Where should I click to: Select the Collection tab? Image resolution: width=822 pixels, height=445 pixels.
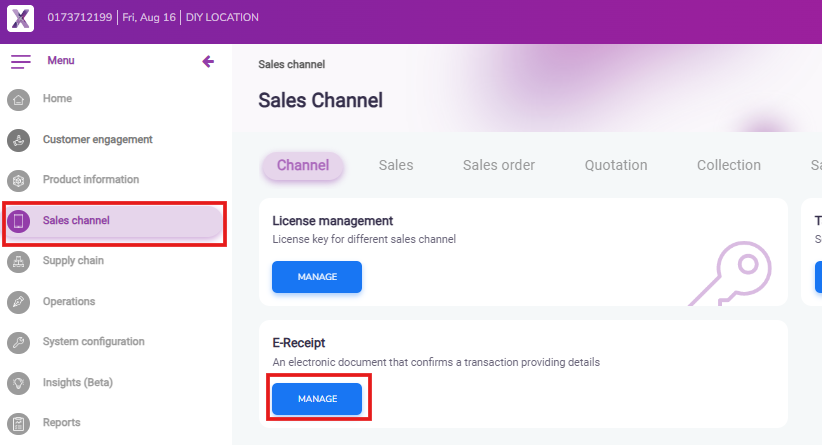[729, 166]
